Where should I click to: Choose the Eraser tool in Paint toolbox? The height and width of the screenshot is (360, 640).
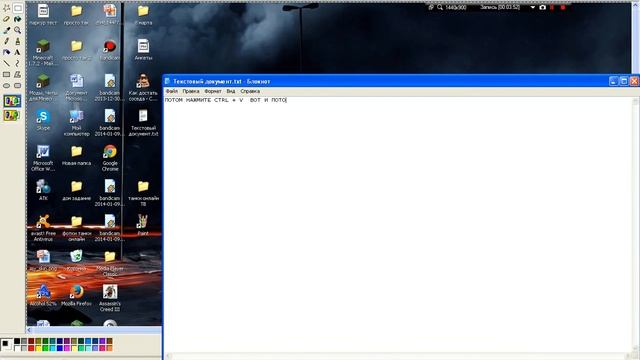point(7,19)
